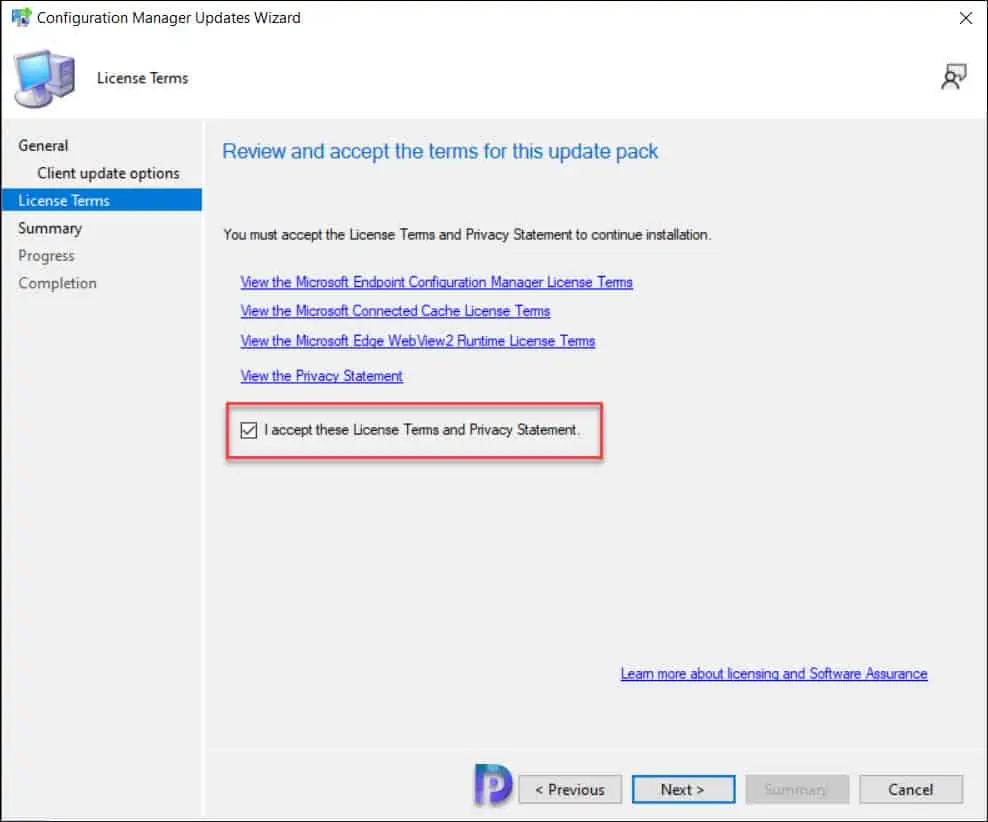Click the computer wizard header icon
This screenshot has height=822, width=988.
pyautogui.click(x=44, y=79)
